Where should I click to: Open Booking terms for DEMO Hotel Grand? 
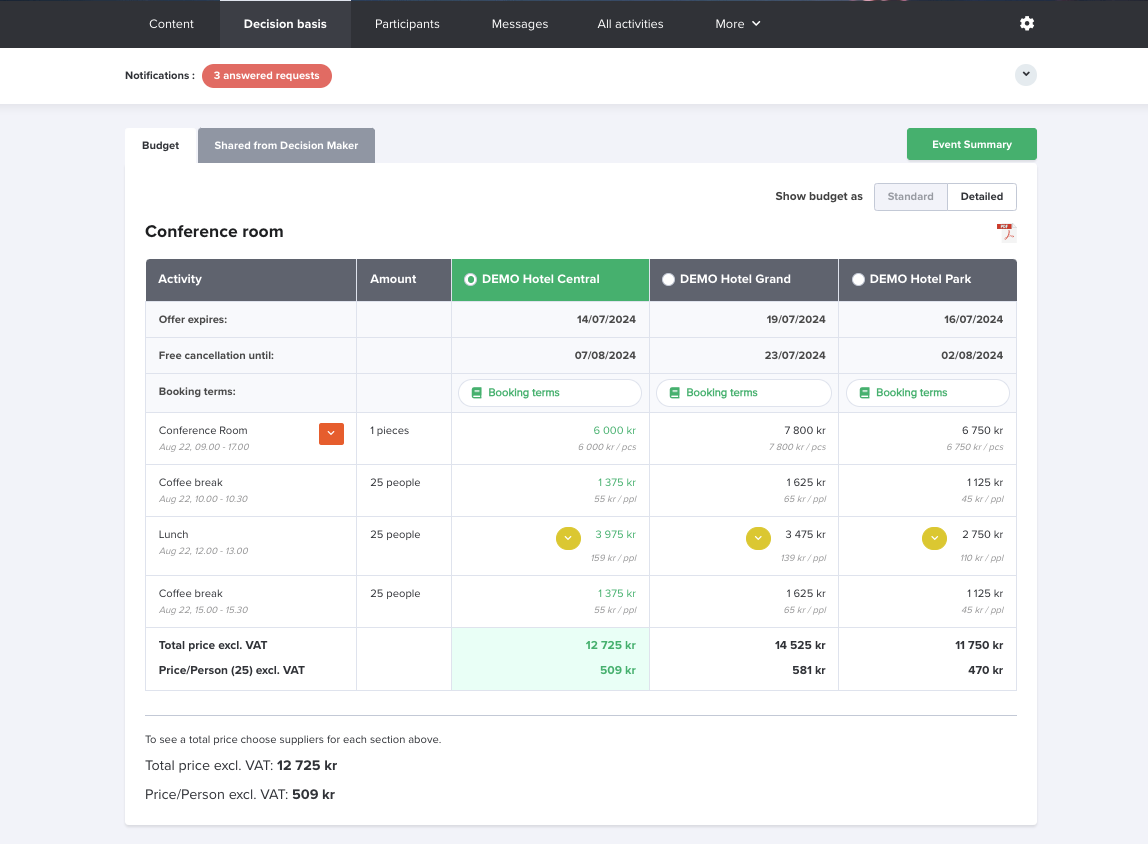(744, 393)
